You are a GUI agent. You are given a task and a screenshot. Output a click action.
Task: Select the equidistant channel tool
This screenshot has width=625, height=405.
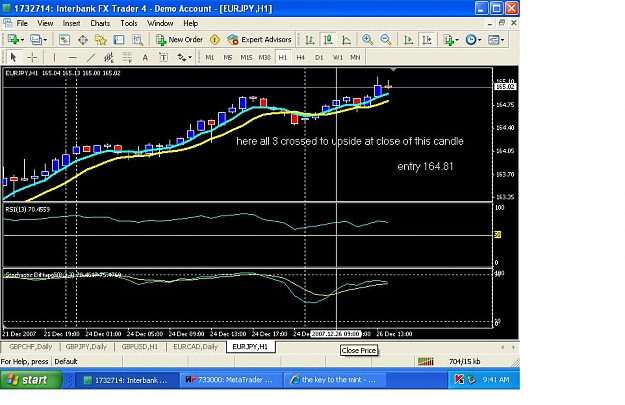click(x=109, y=57)
